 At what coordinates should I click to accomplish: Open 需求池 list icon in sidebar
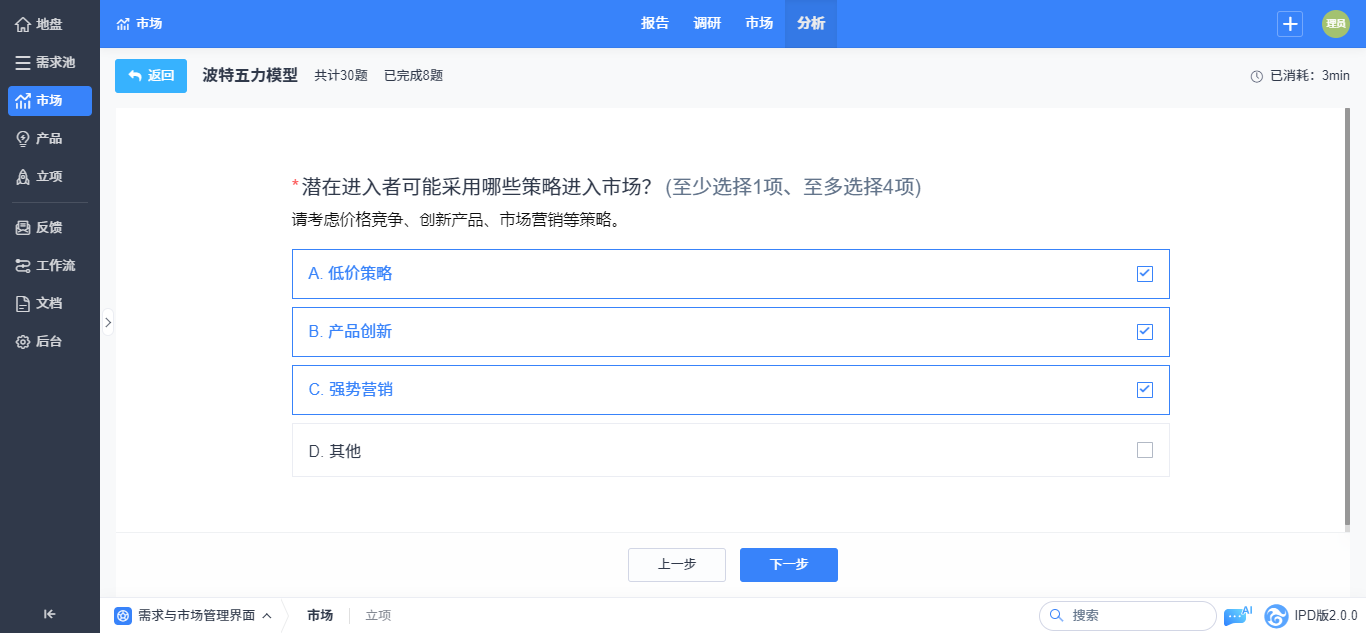(23, 62)
